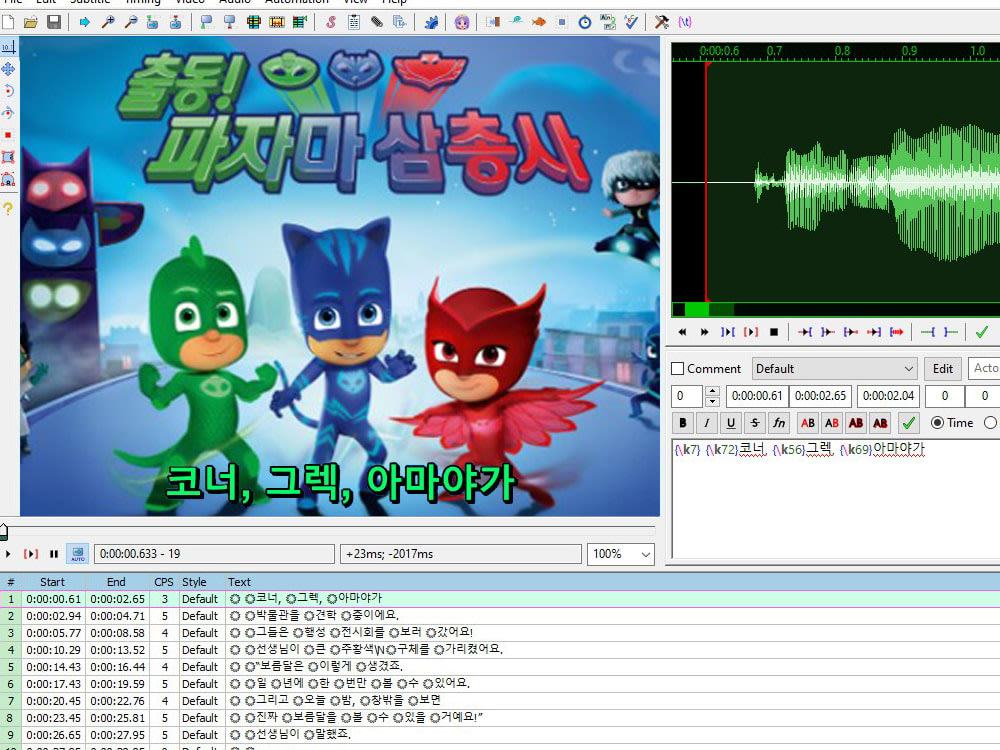Set outline color with third AB button
This screenshot has height=750, width=1000.
(x=857, y=423)
